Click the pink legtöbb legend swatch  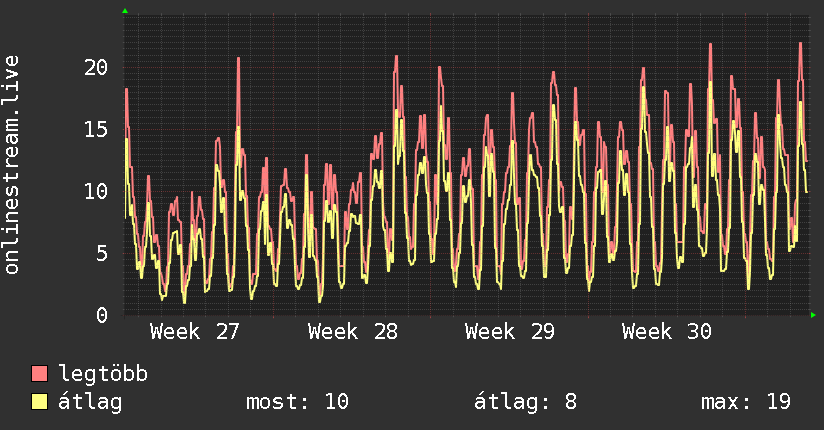[39, 374]
